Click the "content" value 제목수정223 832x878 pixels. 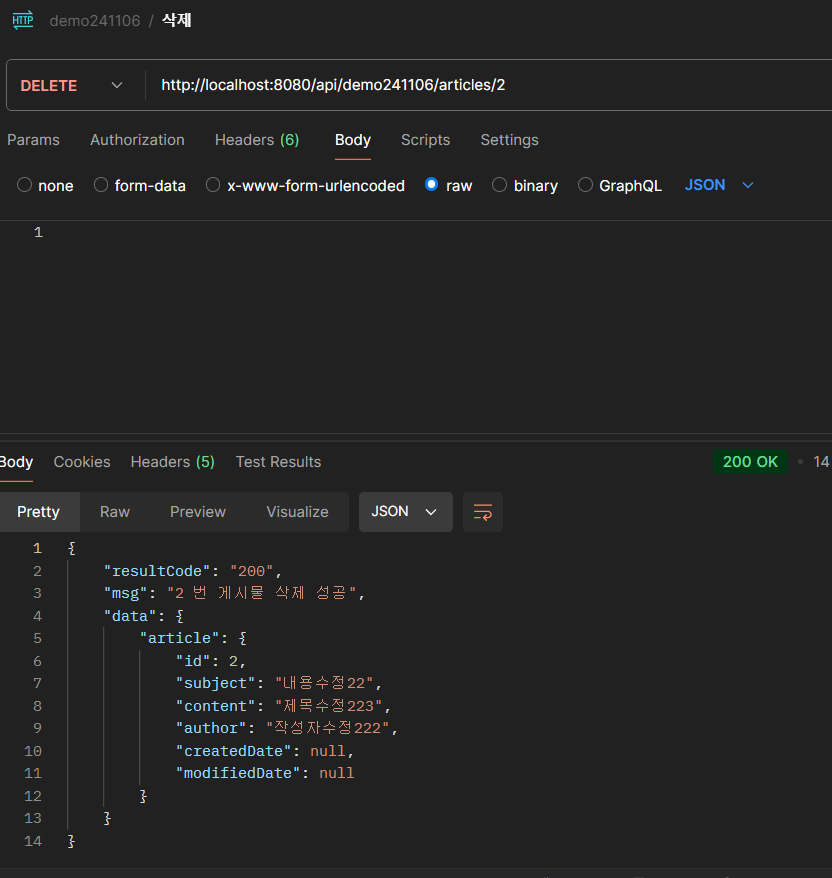click(329, 706)
